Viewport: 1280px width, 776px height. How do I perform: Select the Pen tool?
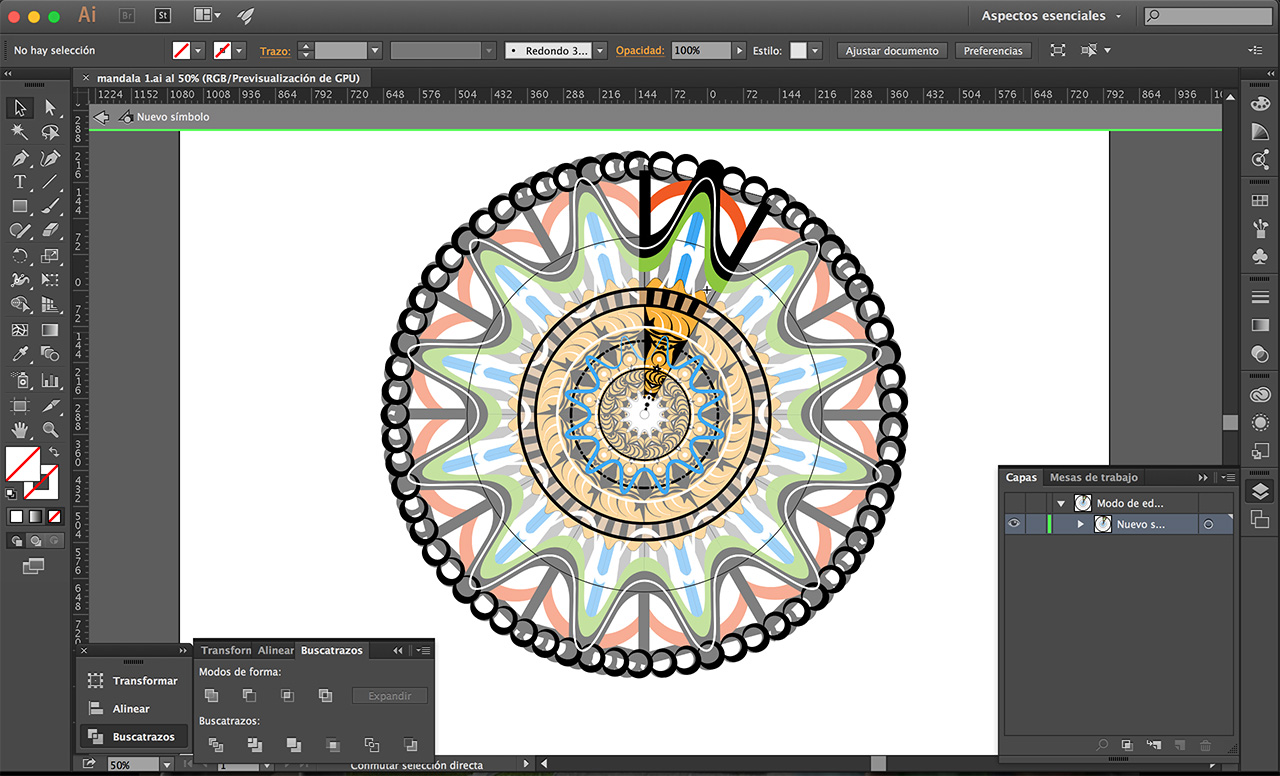pos(20,158)
